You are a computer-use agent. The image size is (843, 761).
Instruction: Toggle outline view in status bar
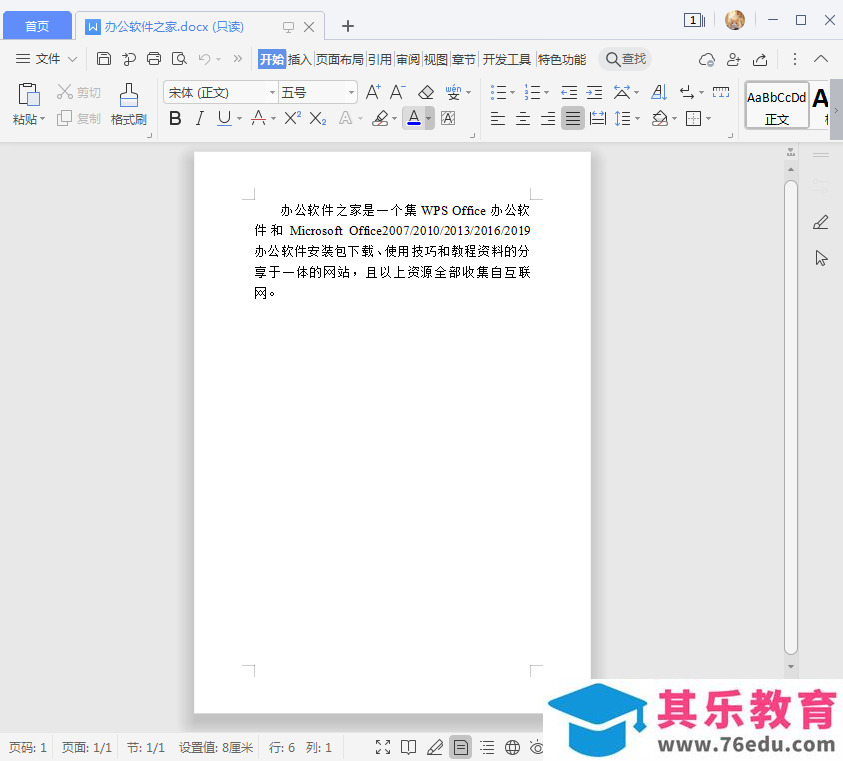[487, 746]
